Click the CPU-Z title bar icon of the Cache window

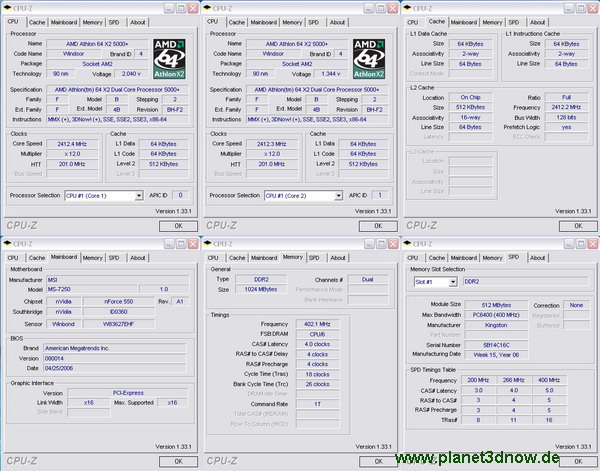click(407, 8)
